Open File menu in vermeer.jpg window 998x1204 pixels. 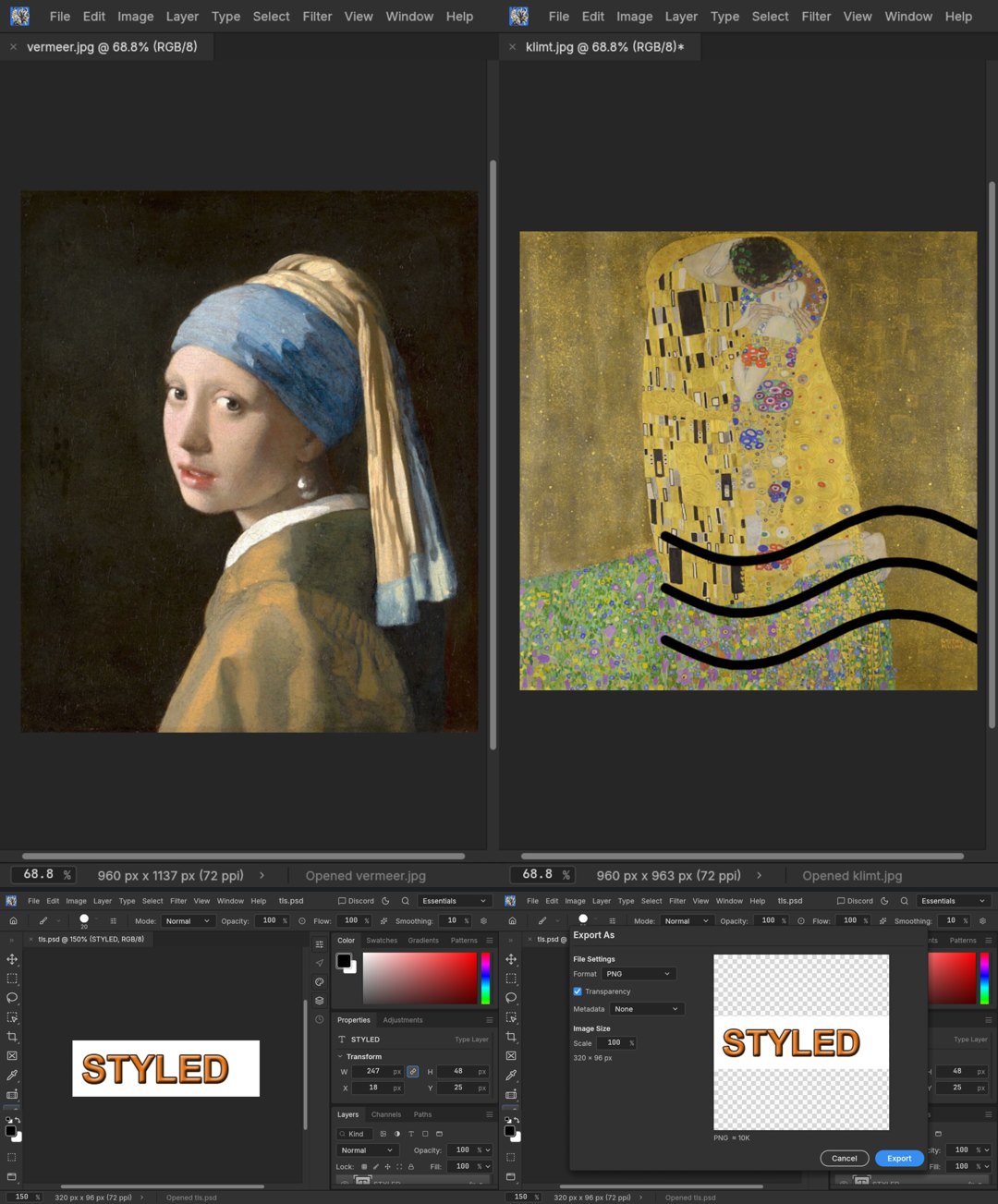(x=60, y=17)
